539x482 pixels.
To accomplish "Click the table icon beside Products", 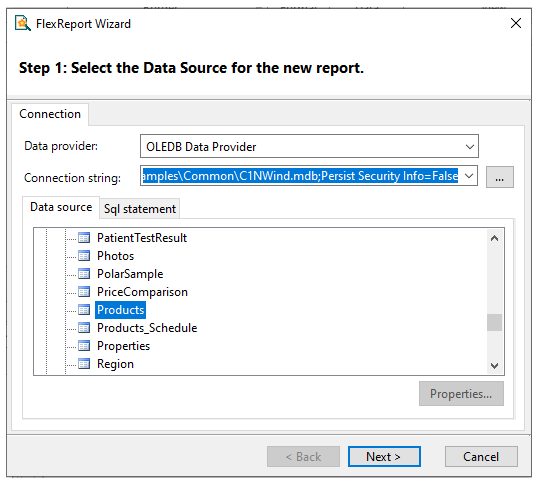I will (x=84, y=310).
